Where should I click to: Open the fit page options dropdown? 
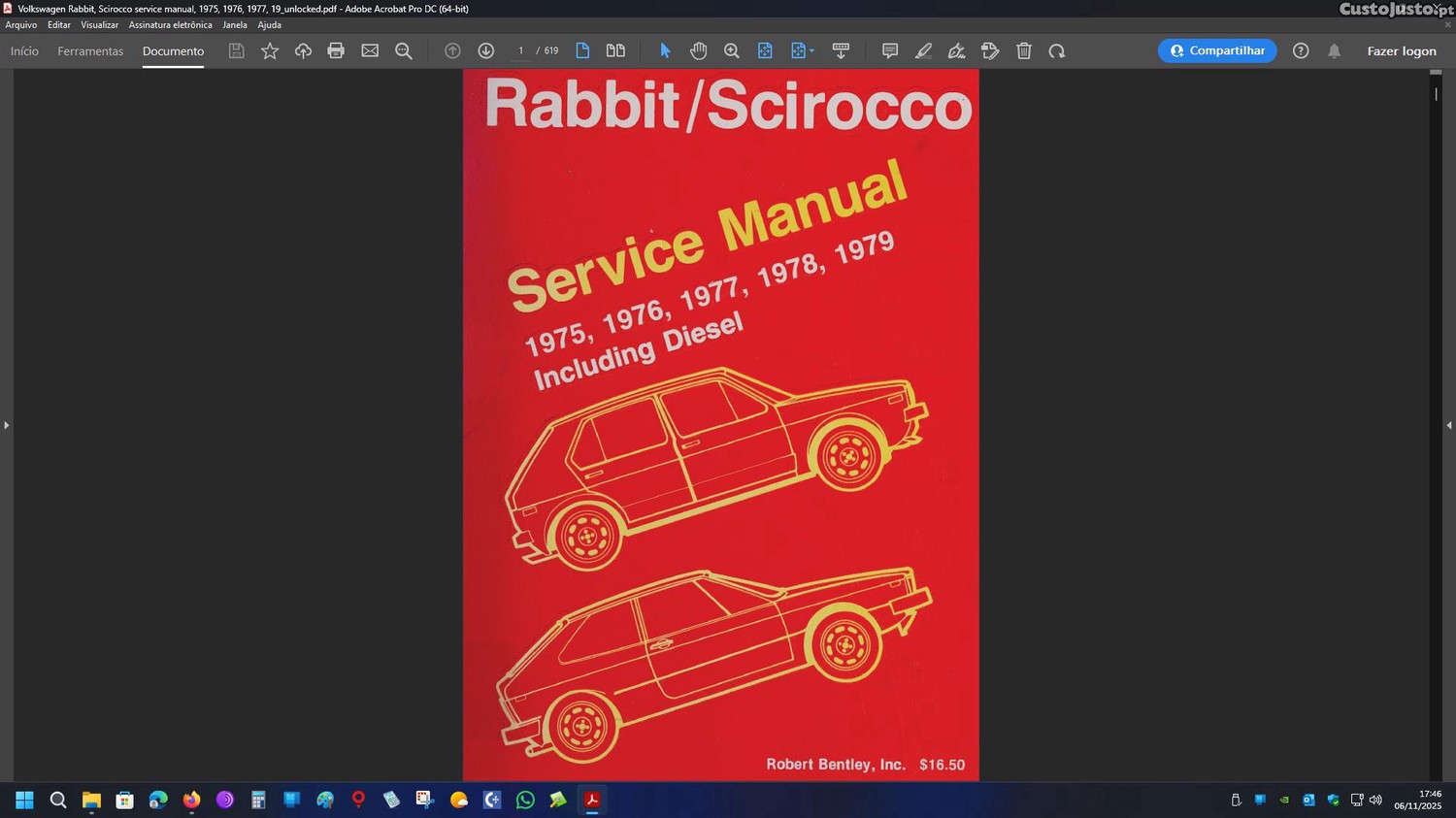[803, 50]
